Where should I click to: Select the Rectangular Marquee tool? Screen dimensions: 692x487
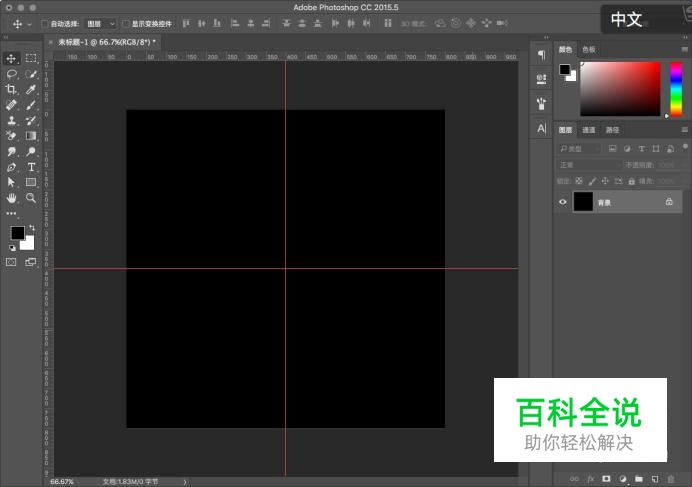point(31,59)
